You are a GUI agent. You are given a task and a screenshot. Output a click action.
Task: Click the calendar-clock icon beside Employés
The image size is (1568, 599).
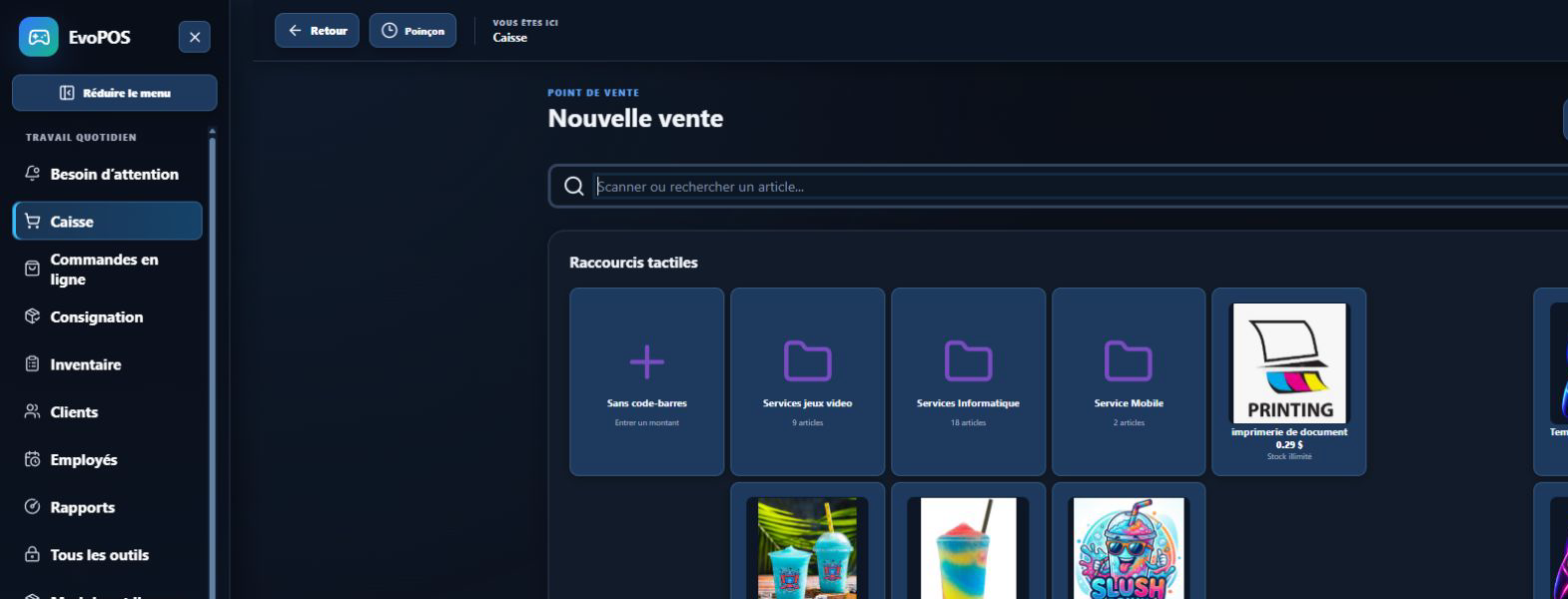click(32, 459)
